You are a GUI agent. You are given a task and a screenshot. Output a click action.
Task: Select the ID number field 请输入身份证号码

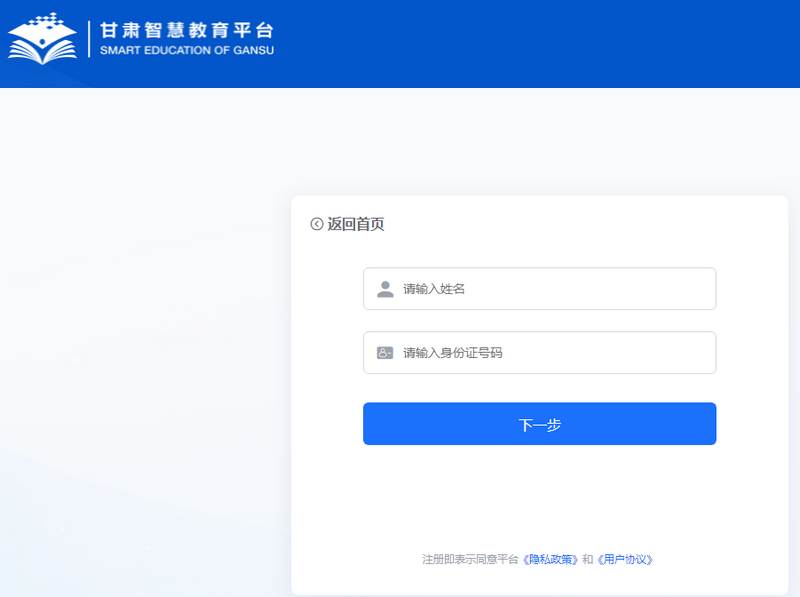540,352
